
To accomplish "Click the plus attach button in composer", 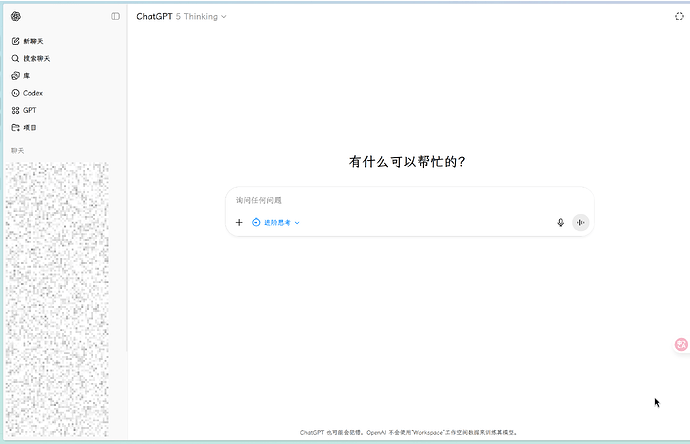I will [239, 223].
